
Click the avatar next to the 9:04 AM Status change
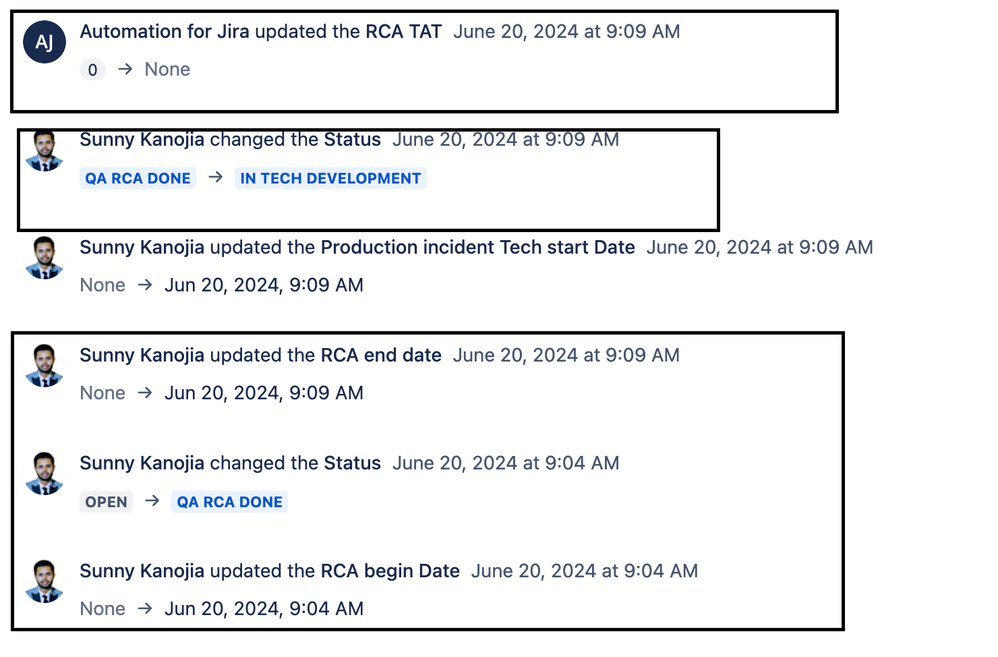pyautogui.click(x=44, y=474)
